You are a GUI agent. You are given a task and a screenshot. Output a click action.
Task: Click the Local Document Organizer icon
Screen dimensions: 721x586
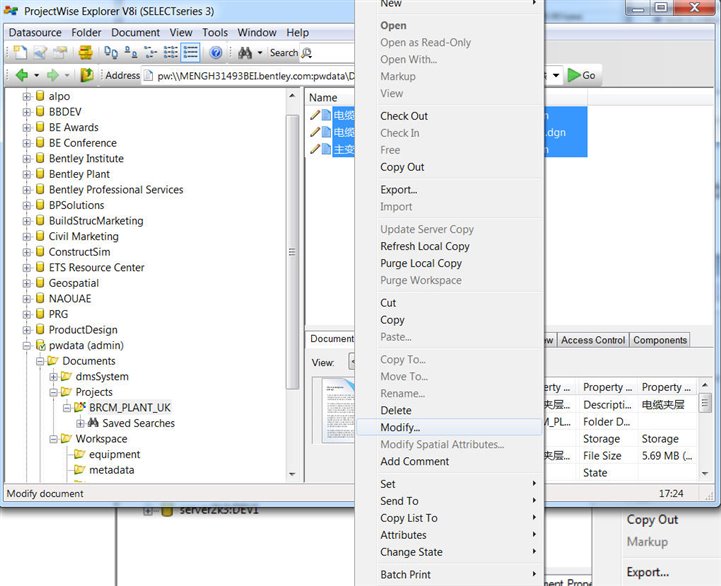pyautogui.click(x=85, y=52)
